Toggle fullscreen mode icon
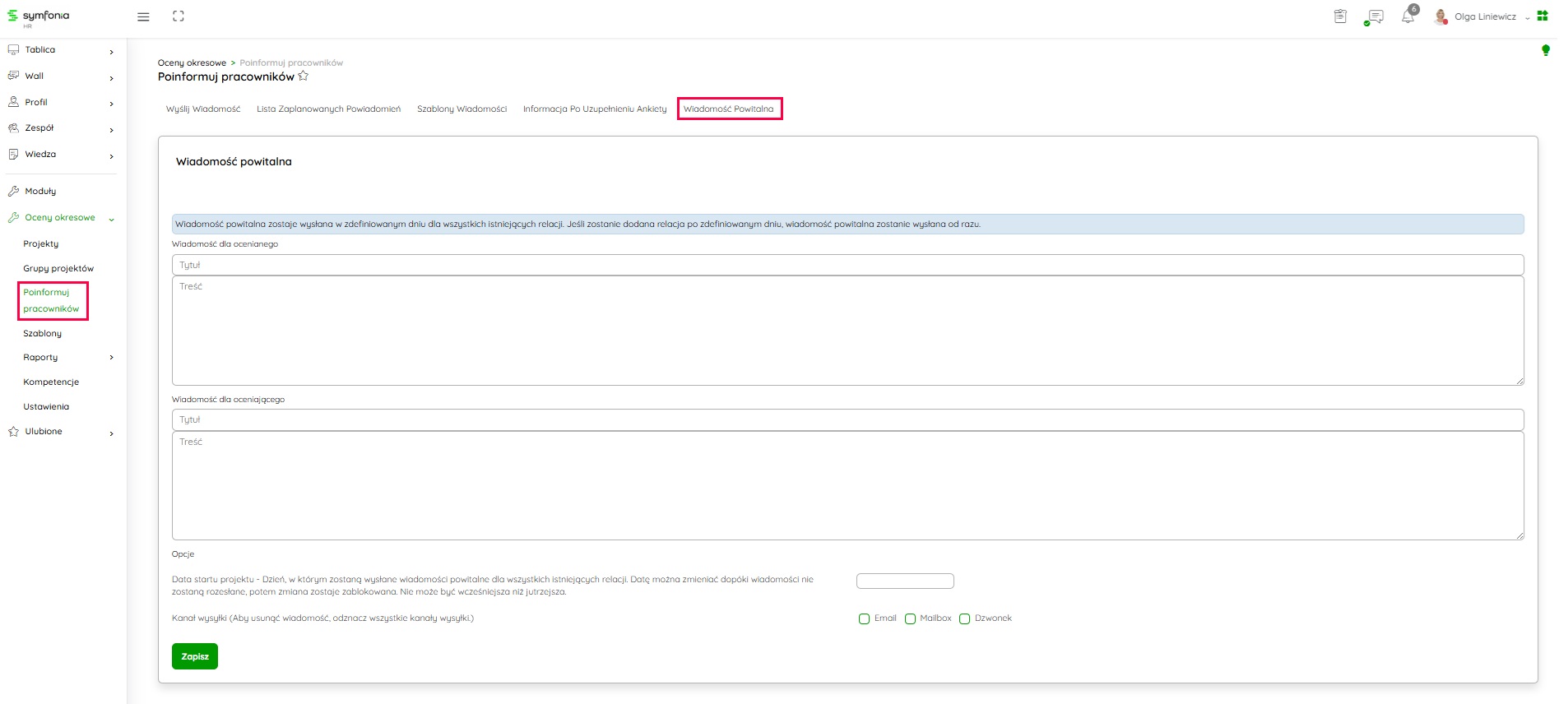This screenshot has width=1568, height=704. point(179,16)
